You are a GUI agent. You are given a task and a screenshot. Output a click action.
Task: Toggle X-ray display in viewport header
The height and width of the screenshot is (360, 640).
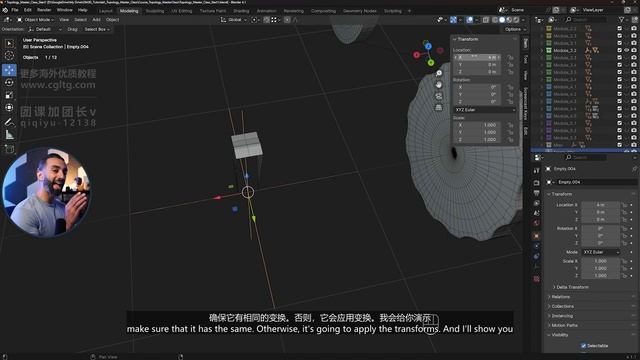click(x=486, y=20)
